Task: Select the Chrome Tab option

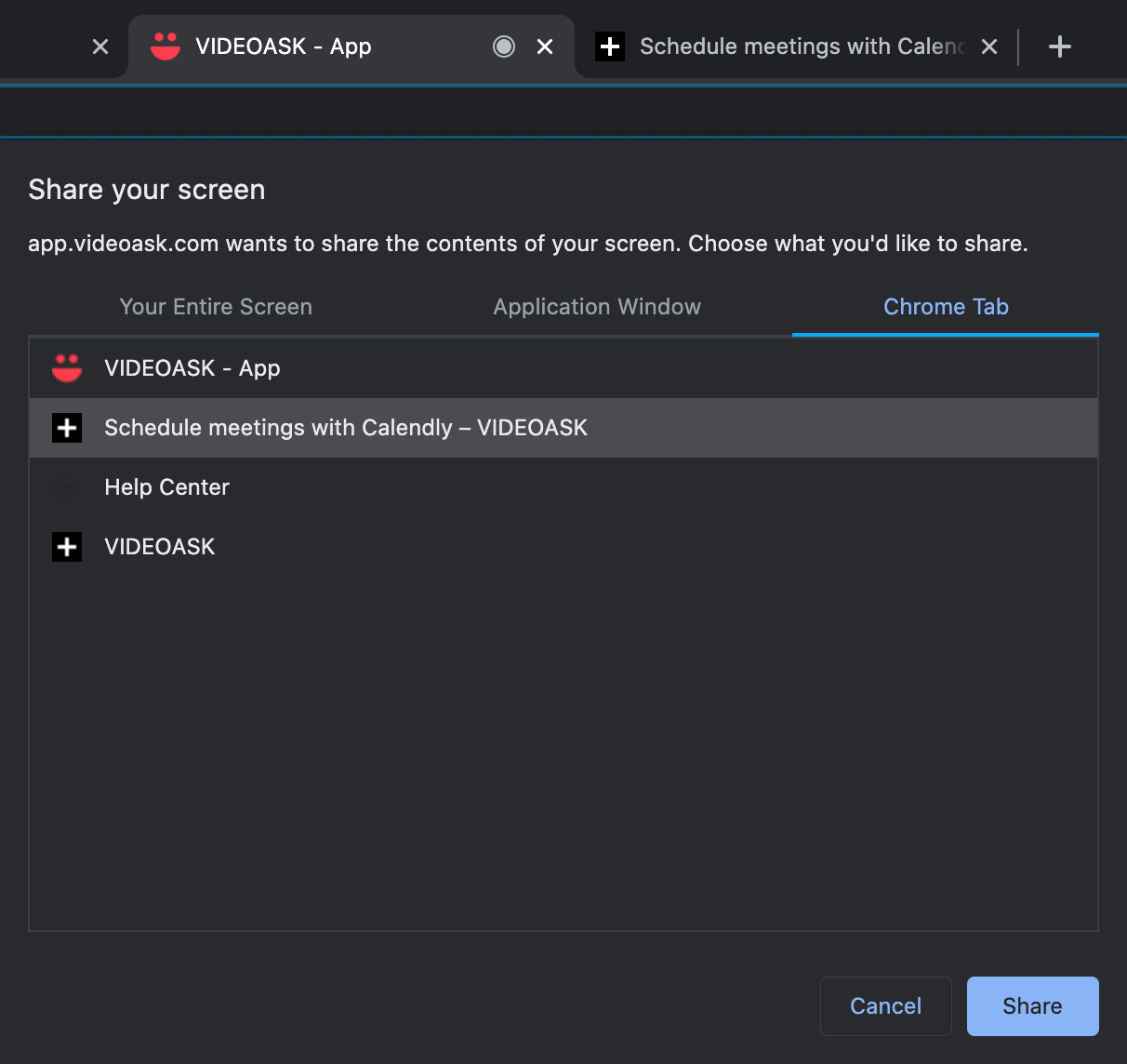Action: [x=946, y=307]
